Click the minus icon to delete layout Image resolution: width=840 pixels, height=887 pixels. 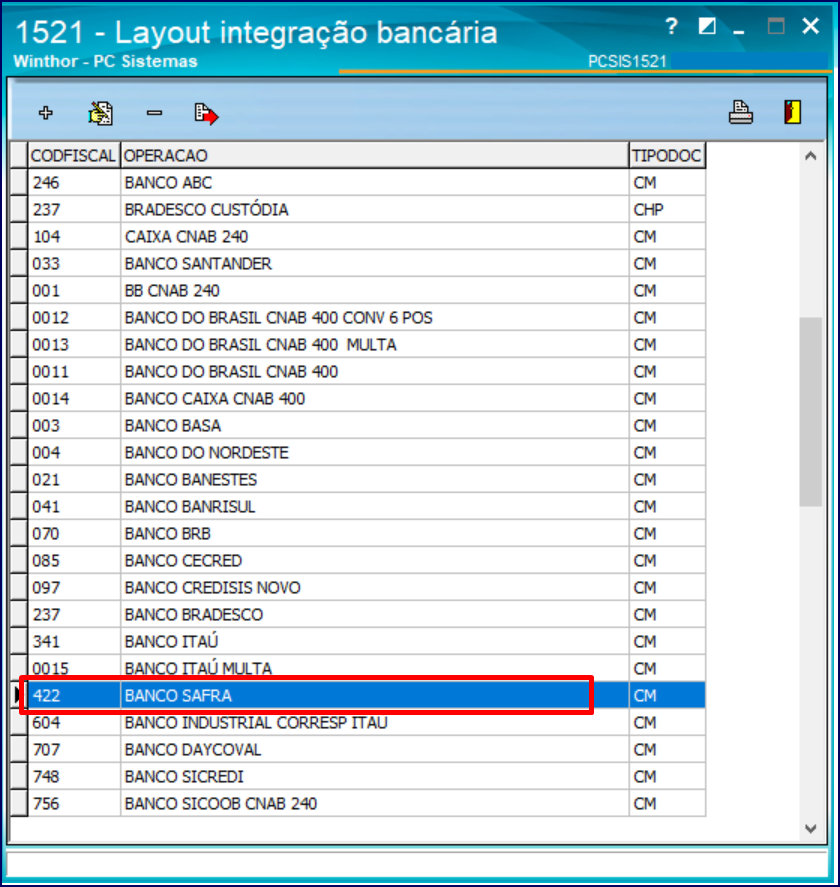[154, 113]
